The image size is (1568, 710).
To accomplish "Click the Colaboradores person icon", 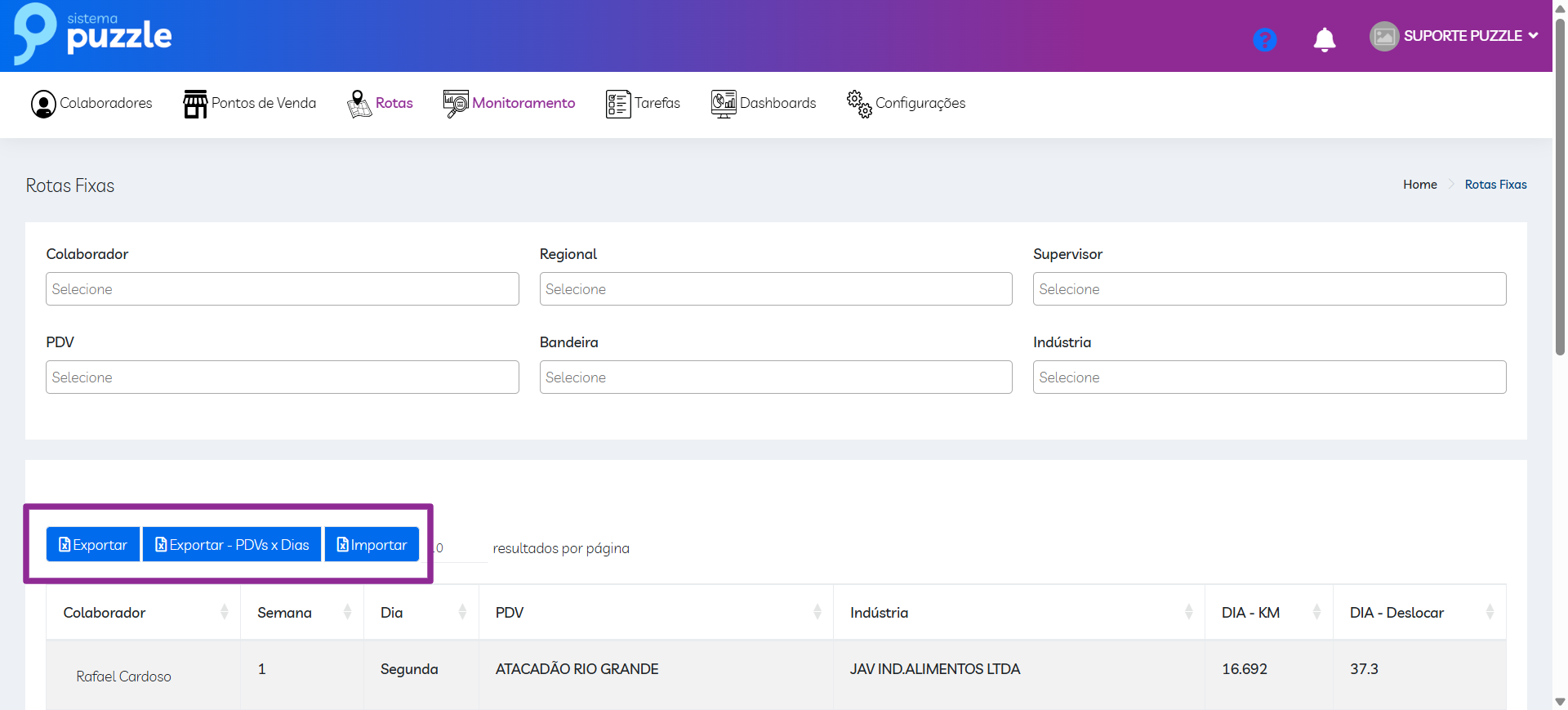I will click(x=43, y=104).
